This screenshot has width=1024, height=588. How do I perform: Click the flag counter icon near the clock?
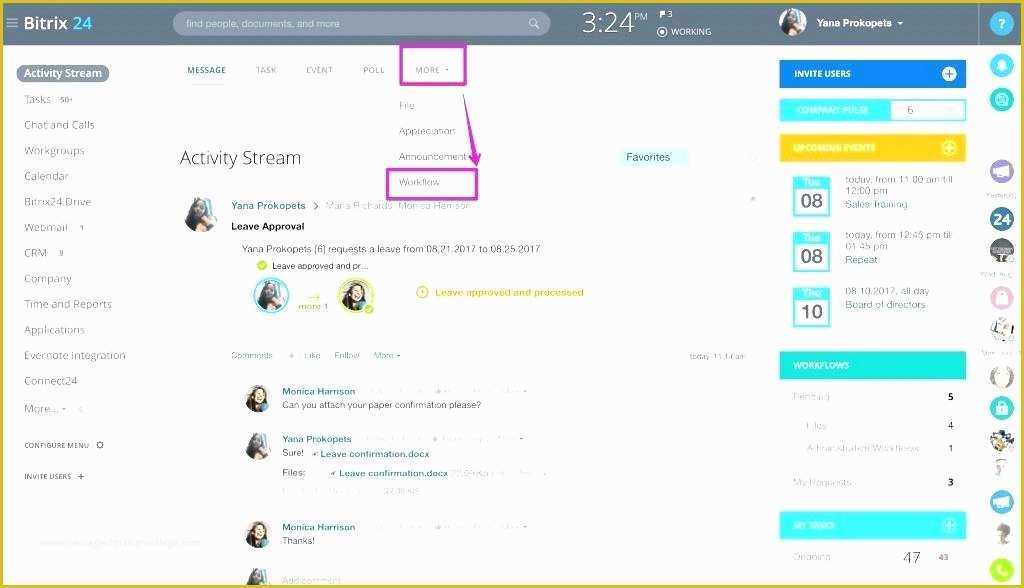[x=665, y=14]
